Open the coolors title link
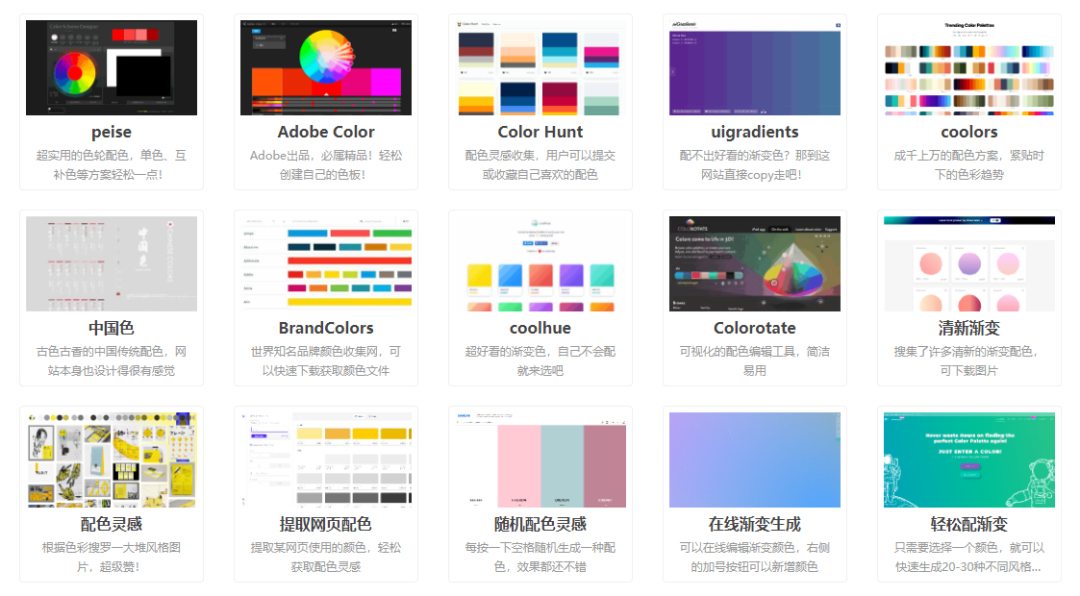Screen dimensions: 1080x596 coord(968,131)
